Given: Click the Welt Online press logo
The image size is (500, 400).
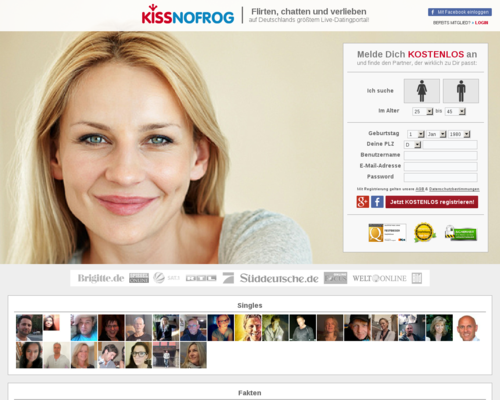Looking at the screenshot, I should (x=379, y=278).
